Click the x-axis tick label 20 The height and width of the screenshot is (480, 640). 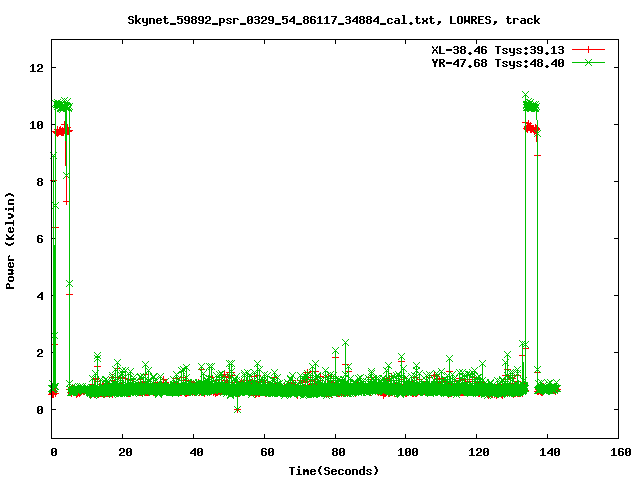click(125, 452)
